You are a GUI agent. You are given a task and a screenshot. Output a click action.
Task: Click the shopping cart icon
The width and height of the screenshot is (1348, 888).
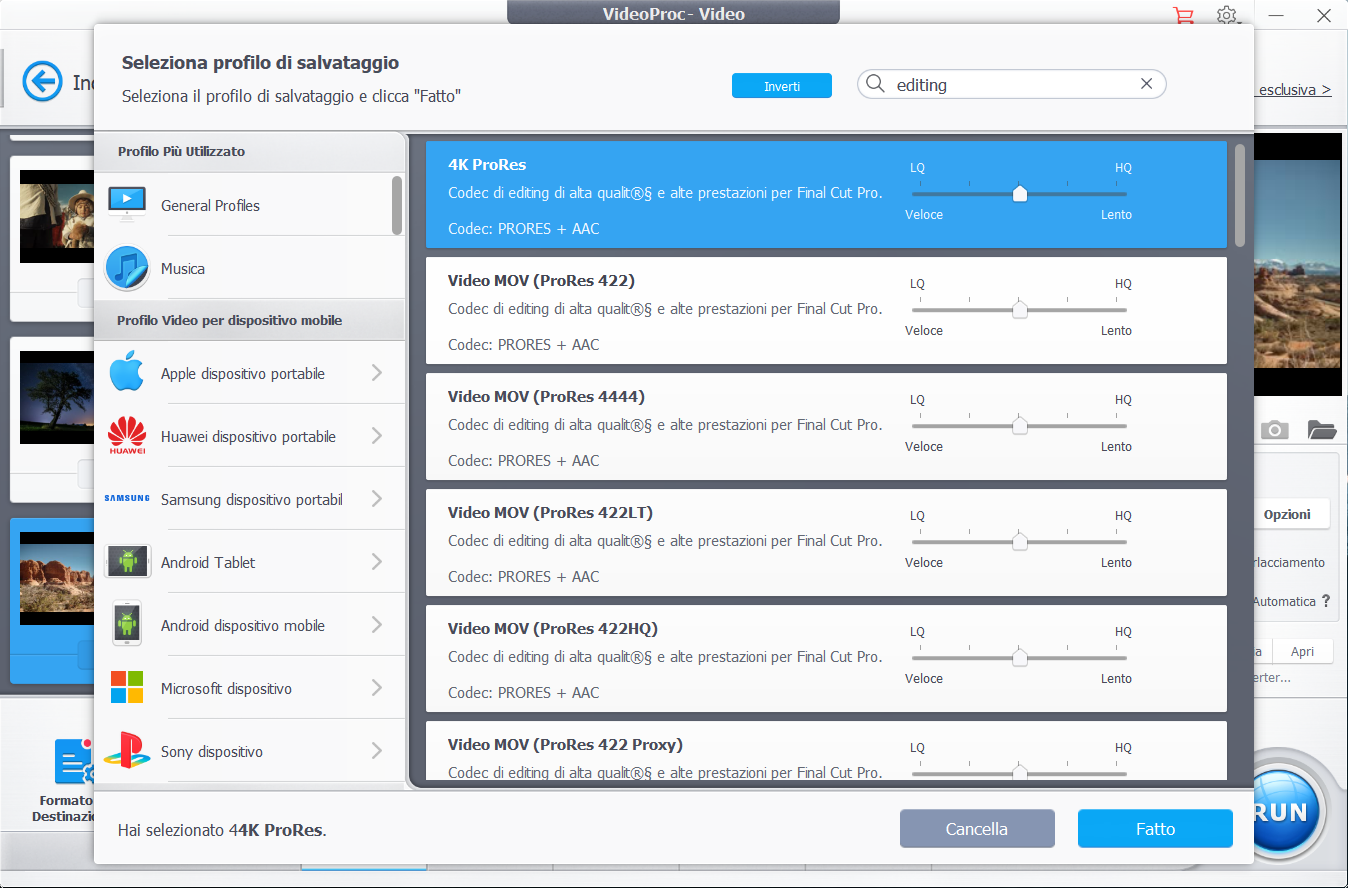point(1183,15)
